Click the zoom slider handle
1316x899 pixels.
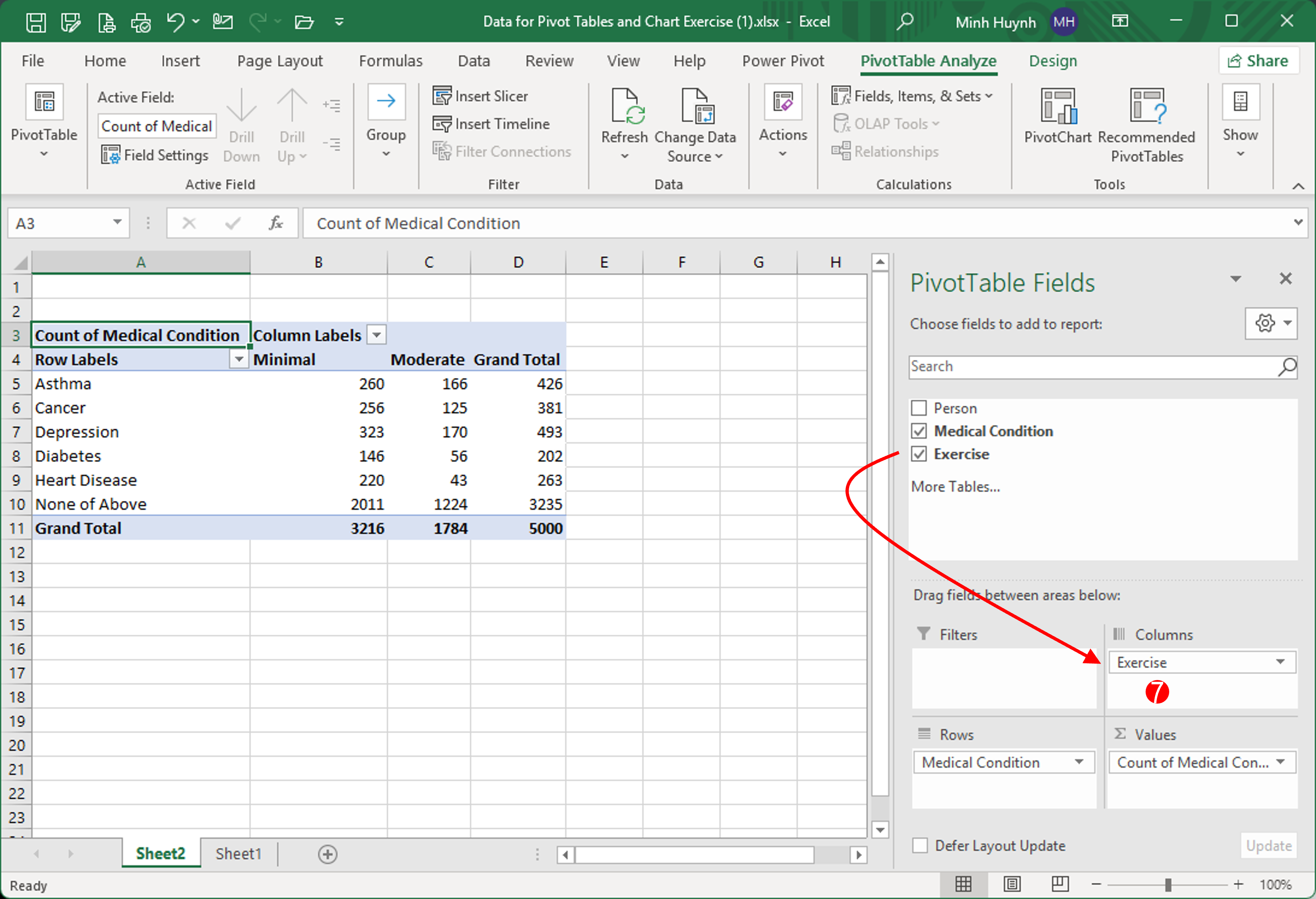tap(1168, 884)
